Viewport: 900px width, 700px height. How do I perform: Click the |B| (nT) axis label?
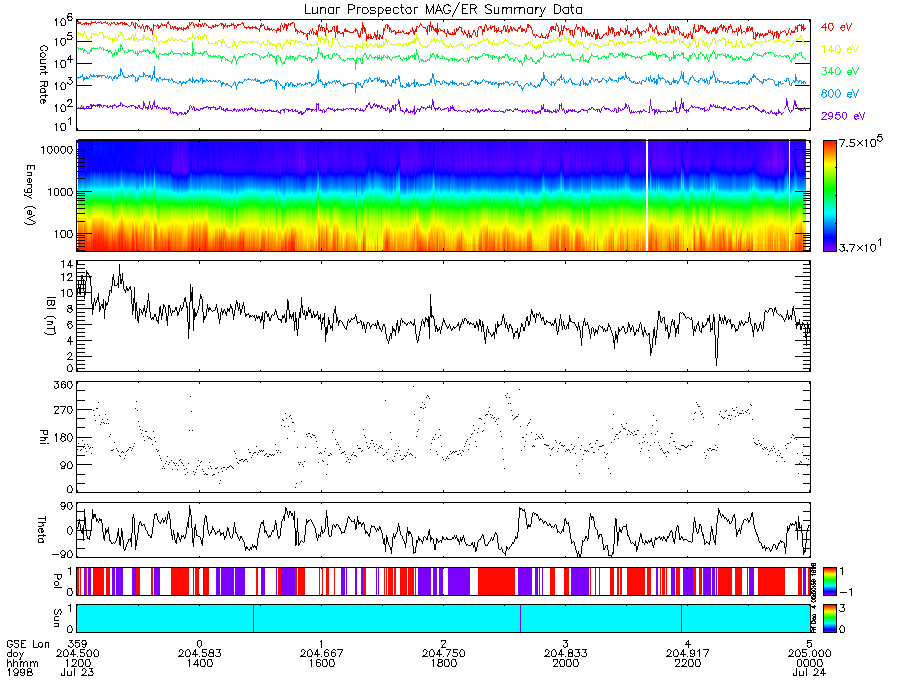point(51,315)
